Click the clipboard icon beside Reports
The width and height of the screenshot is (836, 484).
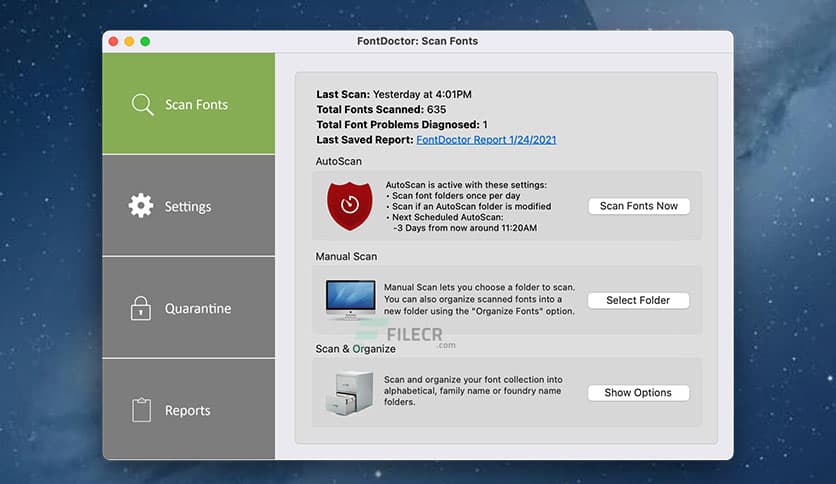141,410
